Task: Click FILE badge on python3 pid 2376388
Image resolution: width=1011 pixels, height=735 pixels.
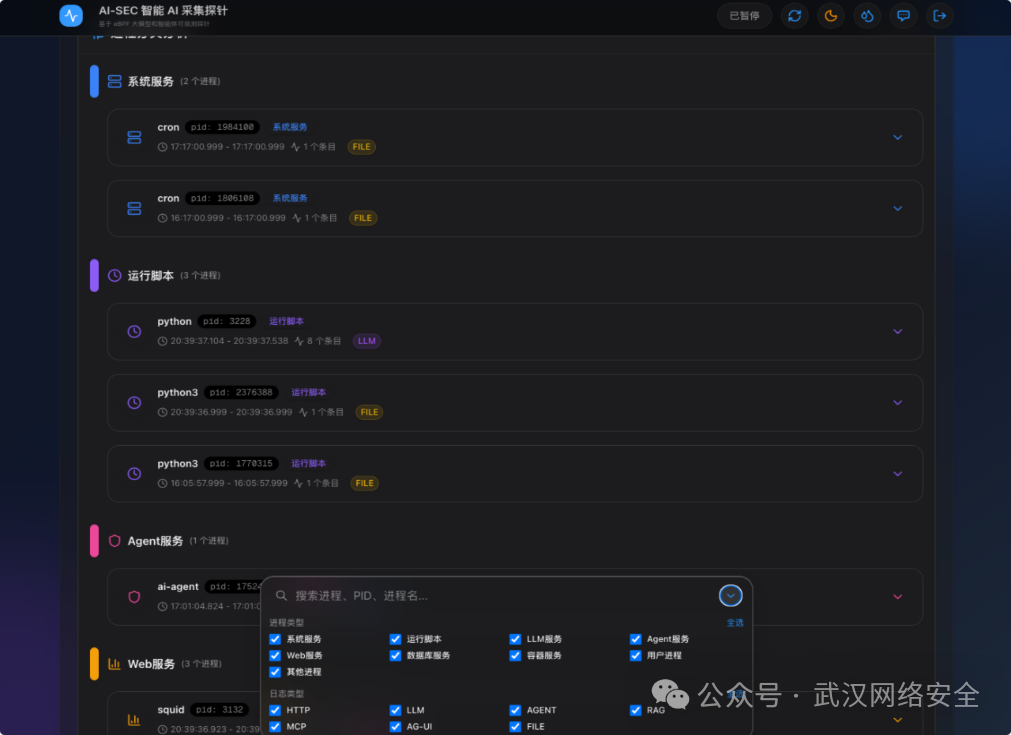Action: [x=369, y=412]
